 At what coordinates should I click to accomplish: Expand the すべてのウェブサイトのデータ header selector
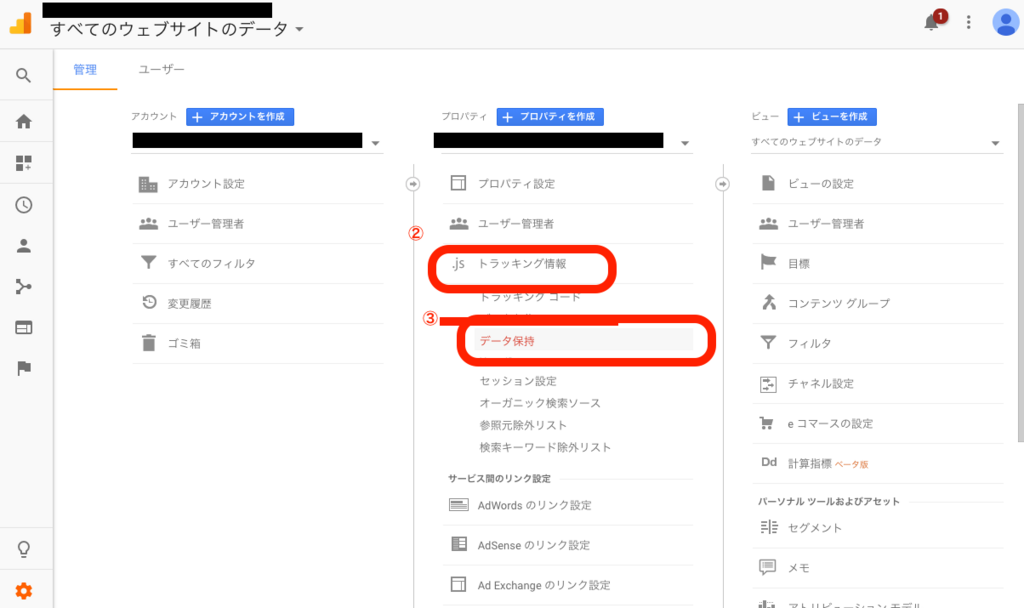click(x=177, y=29)
